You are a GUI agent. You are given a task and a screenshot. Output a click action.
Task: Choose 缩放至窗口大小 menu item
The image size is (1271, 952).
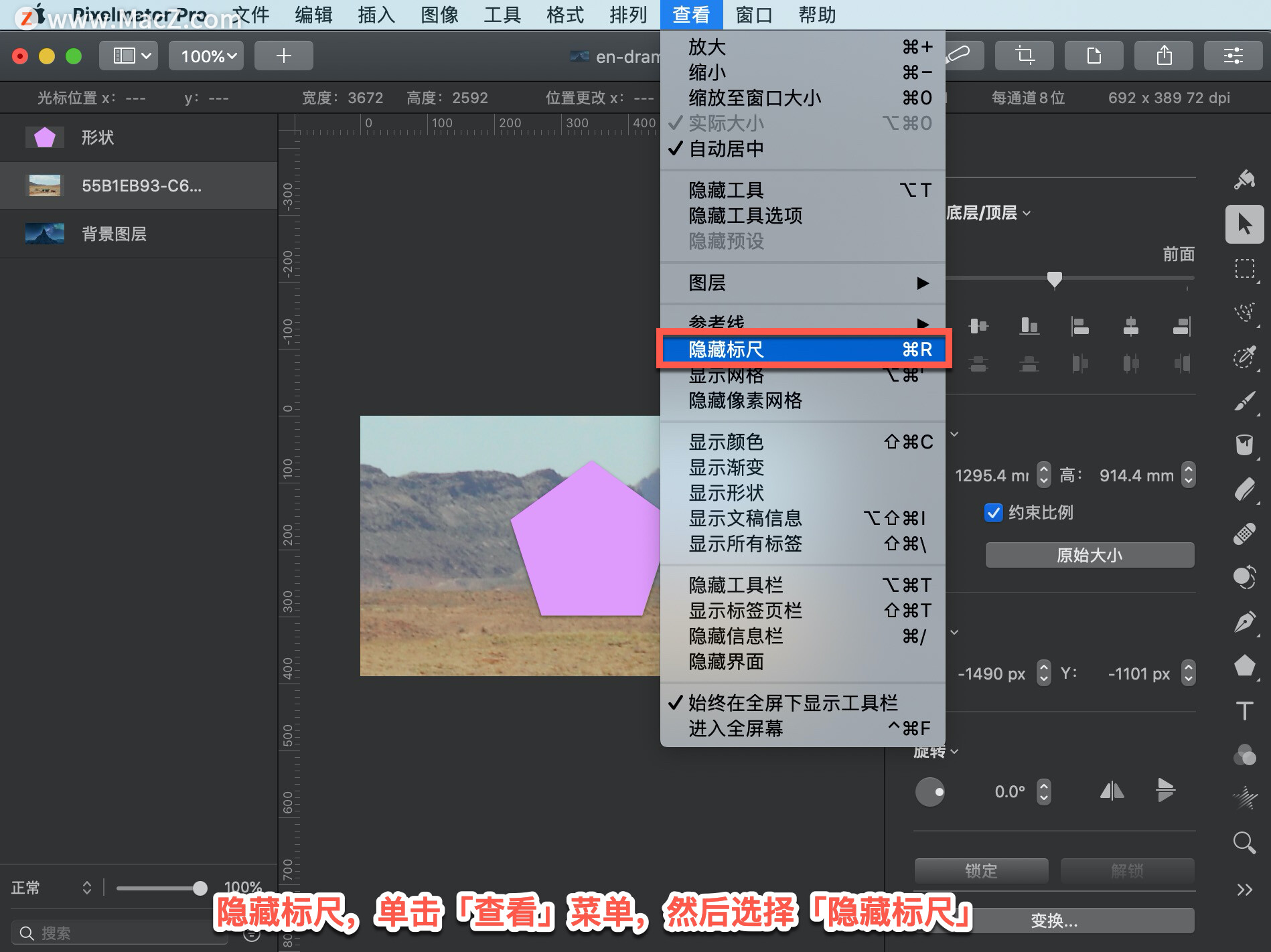(x=802, y=98)
